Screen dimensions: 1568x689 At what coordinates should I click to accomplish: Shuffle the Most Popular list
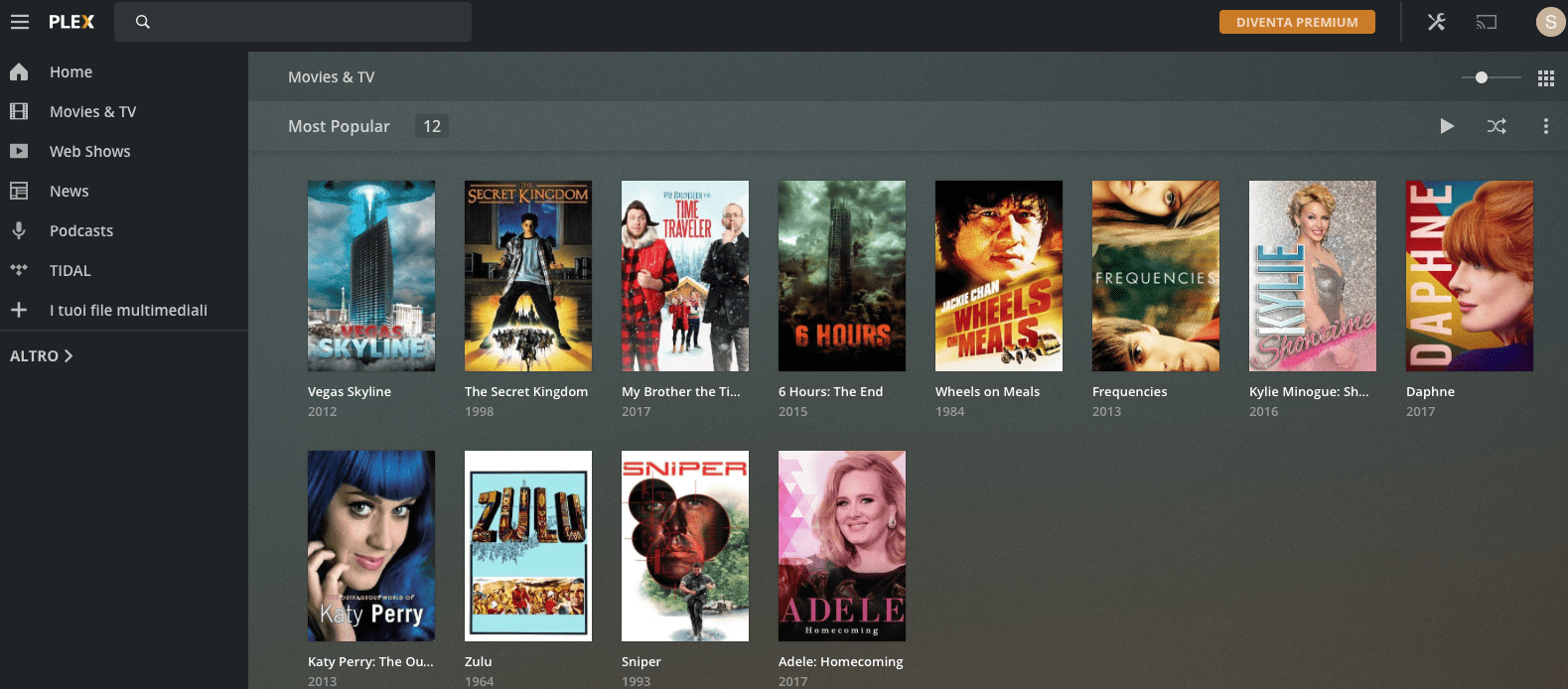tap(1497, 126)
